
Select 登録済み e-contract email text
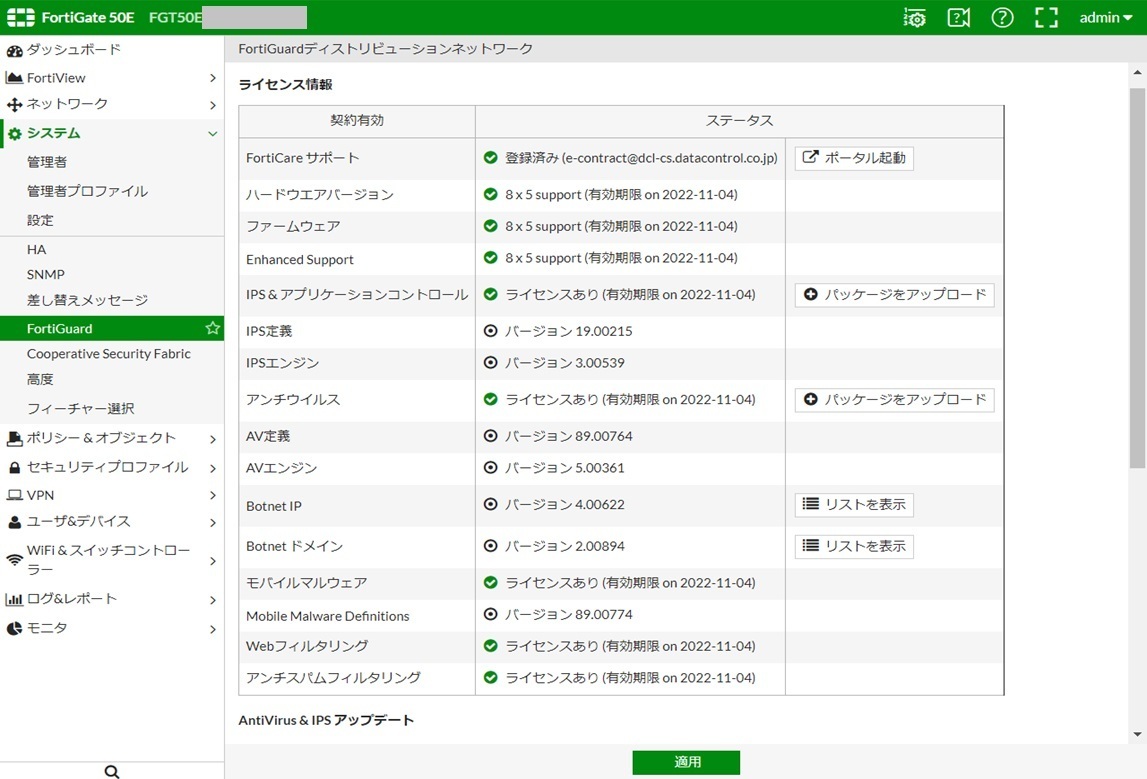[x=641, y=158]
